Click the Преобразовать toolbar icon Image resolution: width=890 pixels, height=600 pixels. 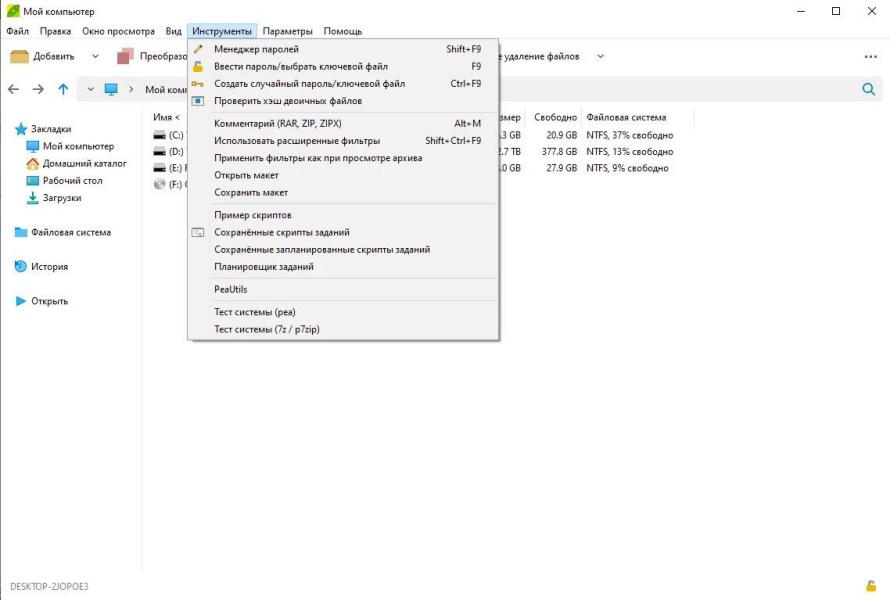coord(125,56)
